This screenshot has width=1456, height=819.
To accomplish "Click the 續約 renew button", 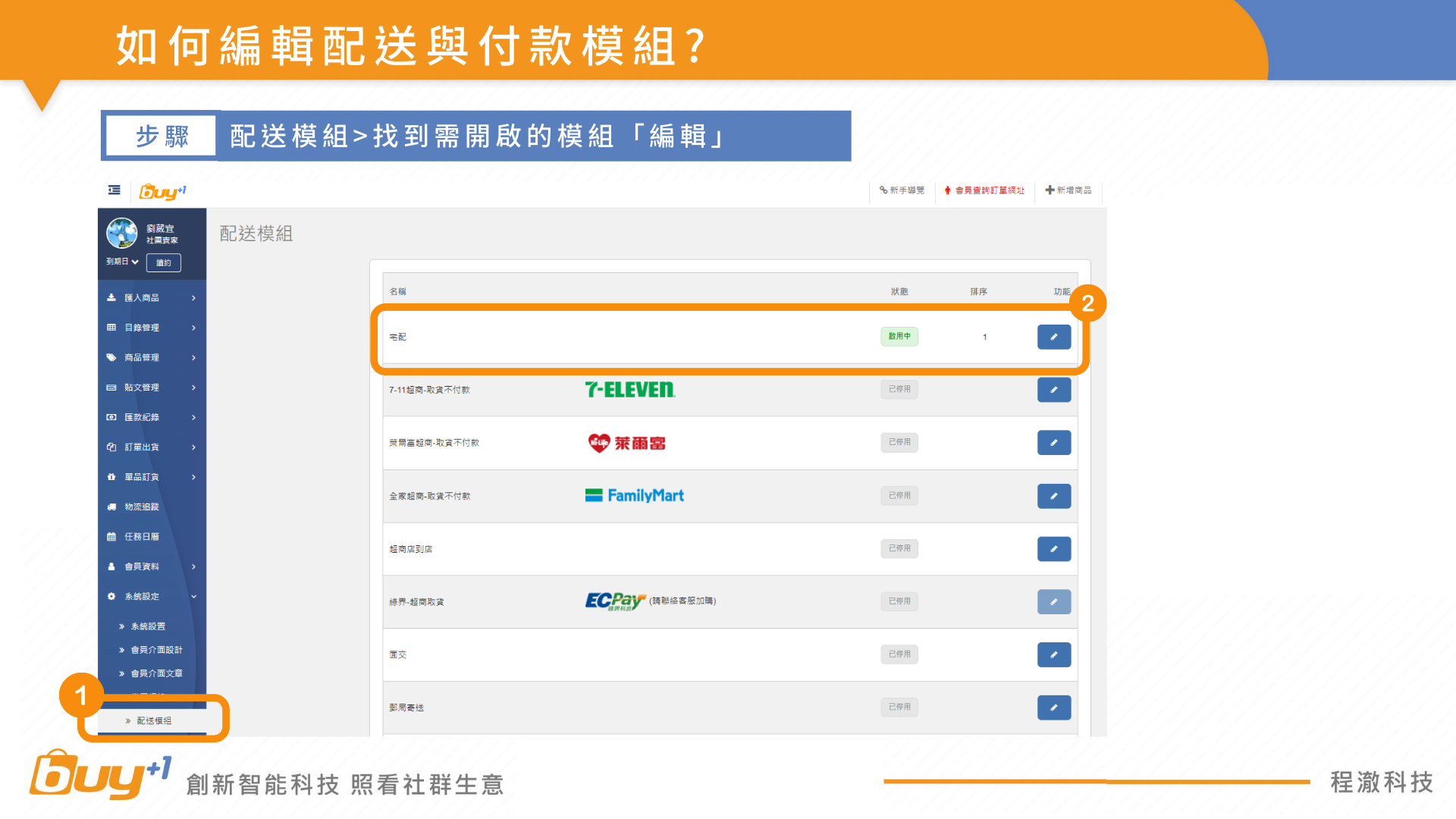I will (163, 262).
